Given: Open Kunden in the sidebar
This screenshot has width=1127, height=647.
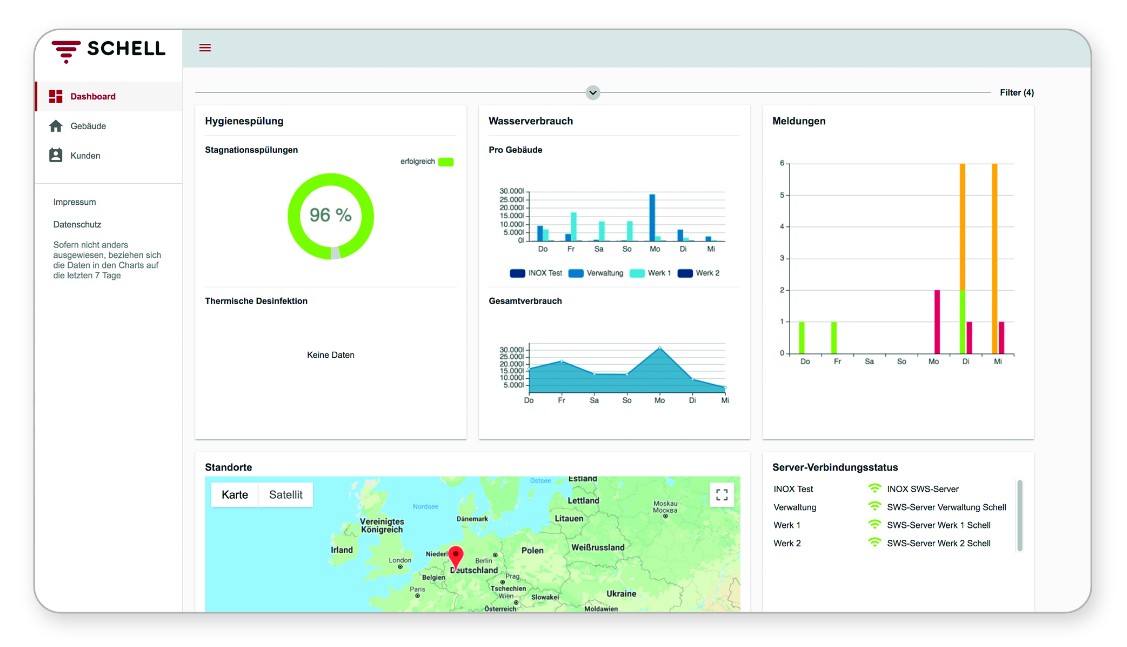Looking at the screenshot, I should [x=109, y=155].
